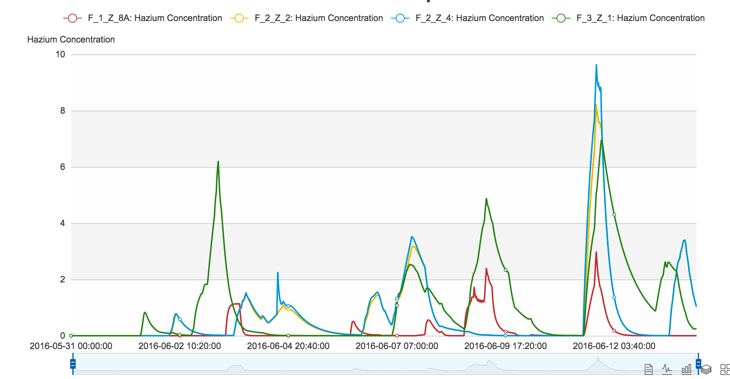Click the green peak reaching value 6
The image size is (730, 379).
(x=218, y=162)
